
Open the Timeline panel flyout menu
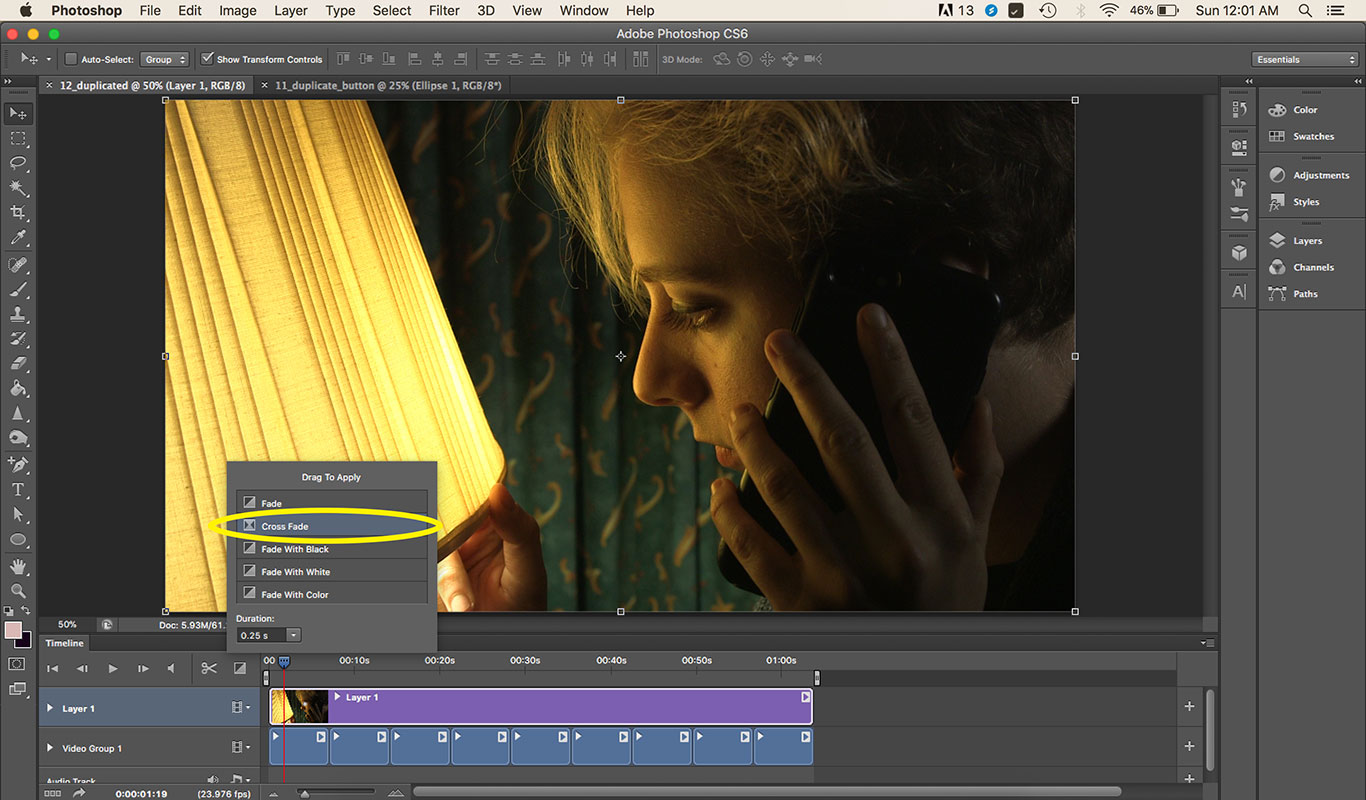1208,643
